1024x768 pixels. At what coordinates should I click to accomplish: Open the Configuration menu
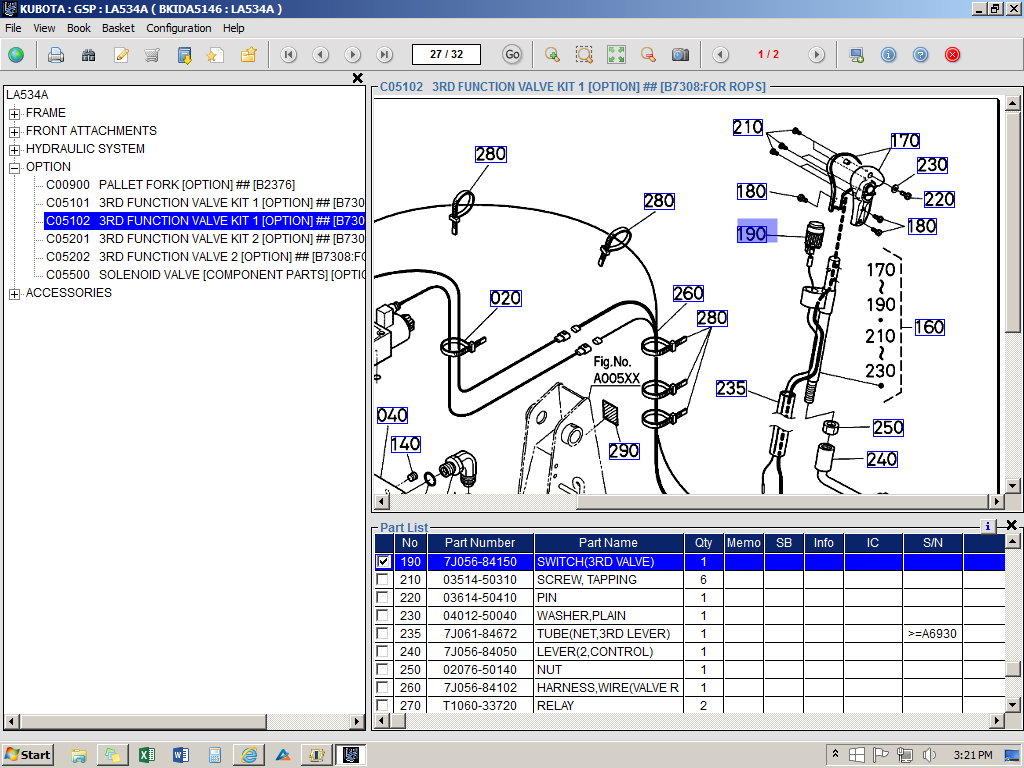(x=178, y=28)
